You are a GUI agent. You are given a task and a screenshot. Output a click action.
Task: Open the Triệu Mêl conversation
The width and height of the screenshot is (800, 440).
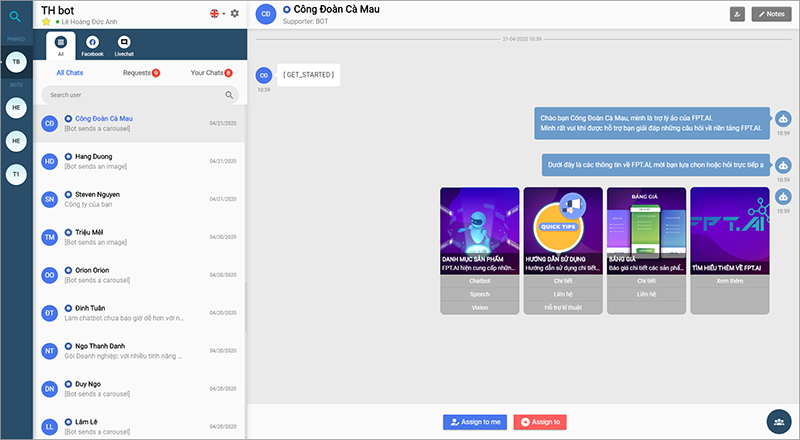click(139, 237)
